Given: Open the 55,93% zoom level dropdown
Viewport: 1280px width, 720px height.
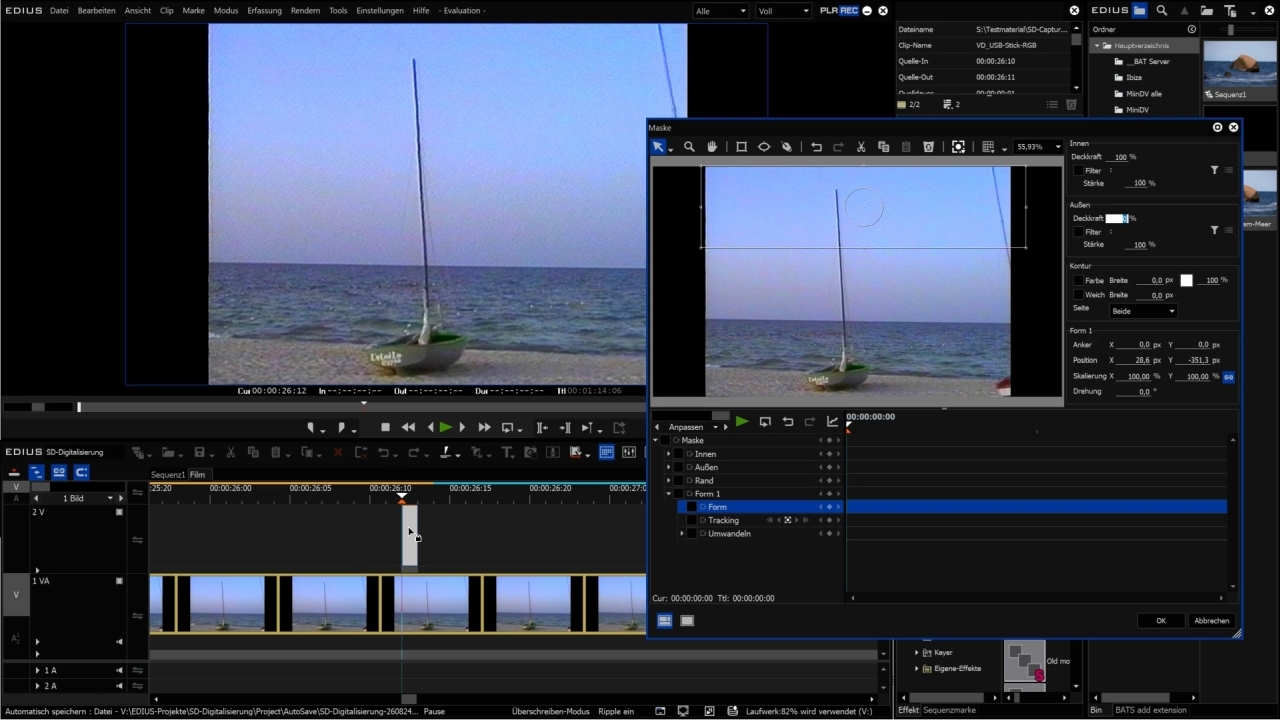Looking at the screenshot, I should 1038,147.
